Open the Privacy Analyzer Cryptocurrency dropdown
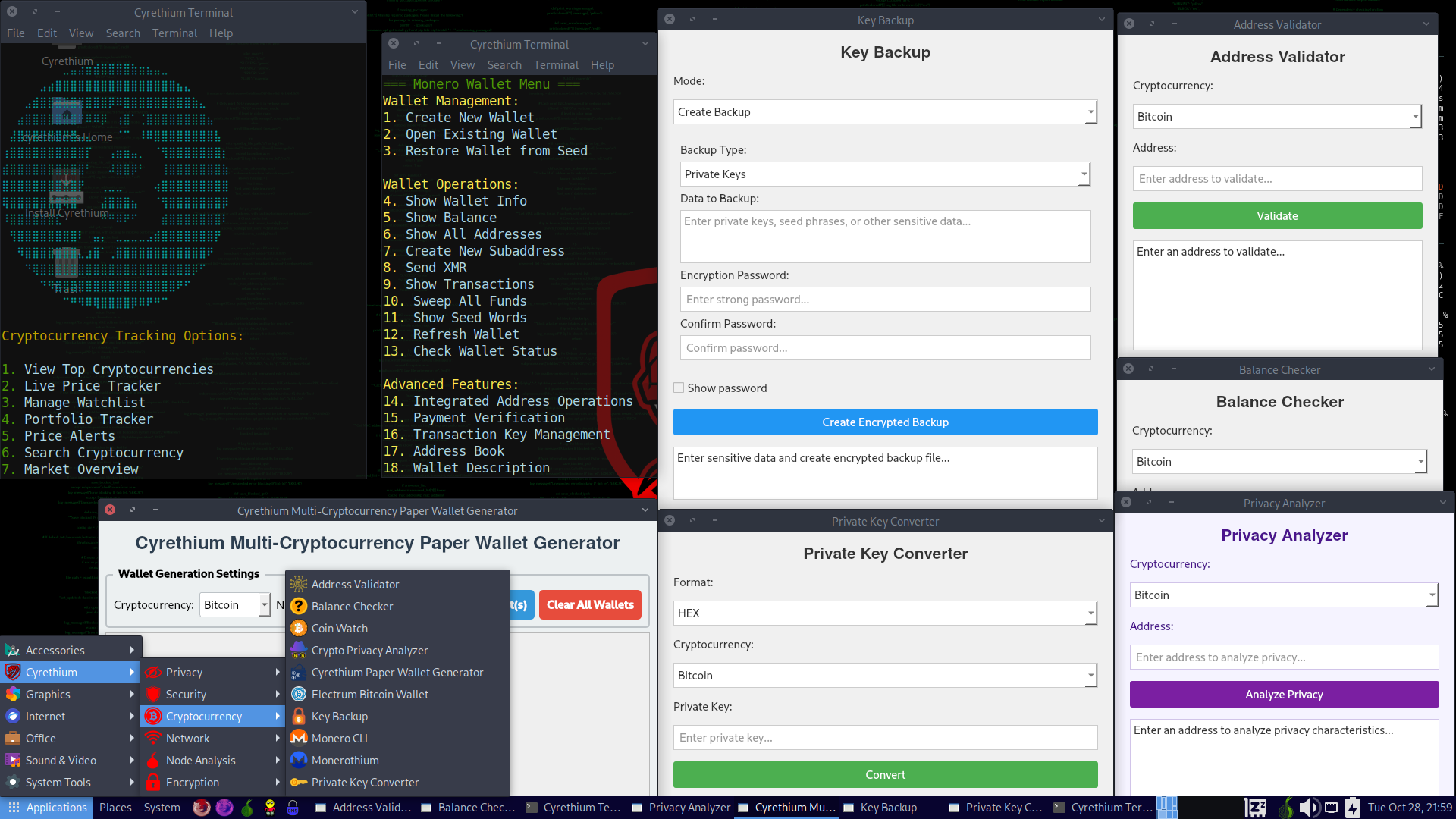The height and width of the screenshot is (819, 1456). coord(1283,595)
